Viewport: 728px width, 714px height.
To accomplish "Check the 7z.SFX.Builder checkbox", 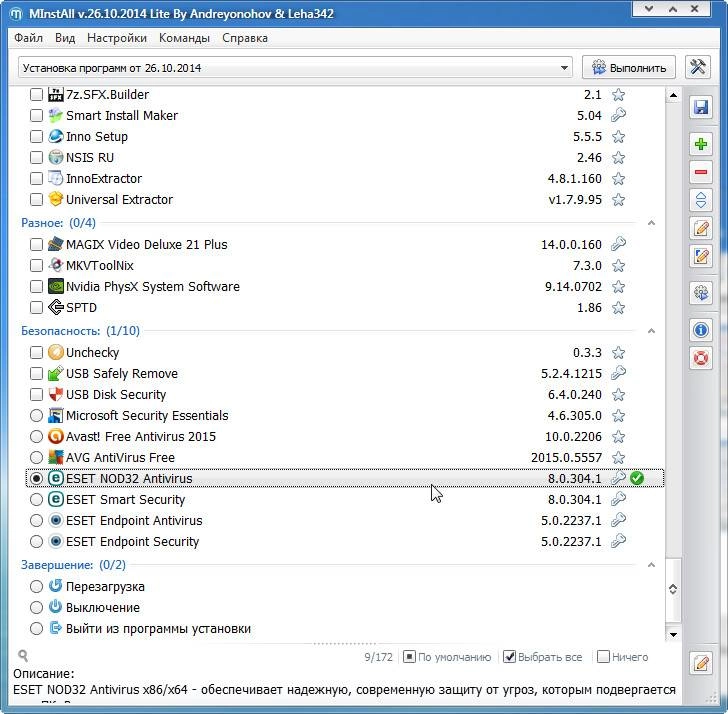I will (36, 95).
